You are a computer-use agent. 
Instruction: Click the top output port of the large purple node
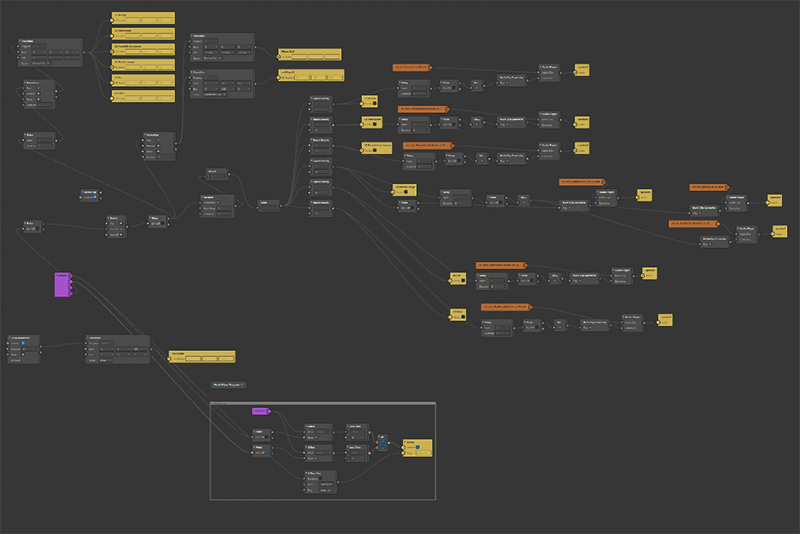[70, 276]
